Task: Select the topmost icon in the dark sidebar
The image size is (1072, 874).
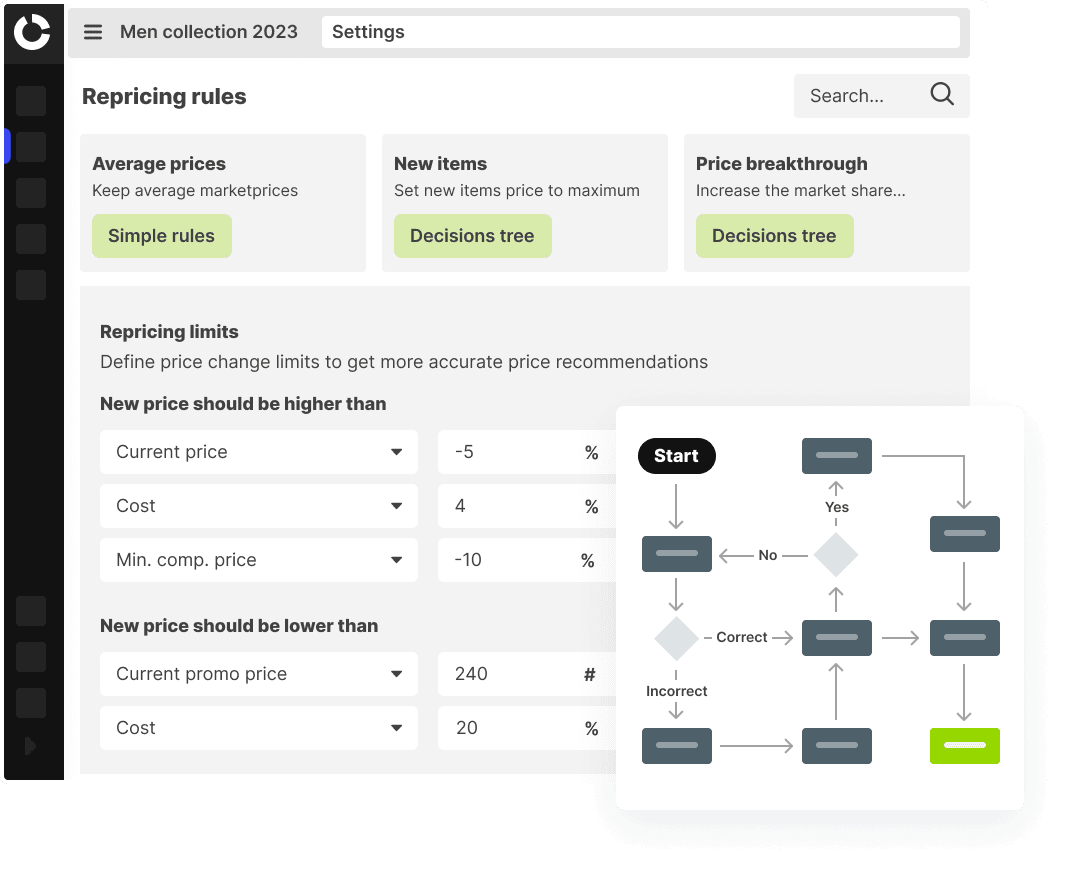Action: [31, 101]
